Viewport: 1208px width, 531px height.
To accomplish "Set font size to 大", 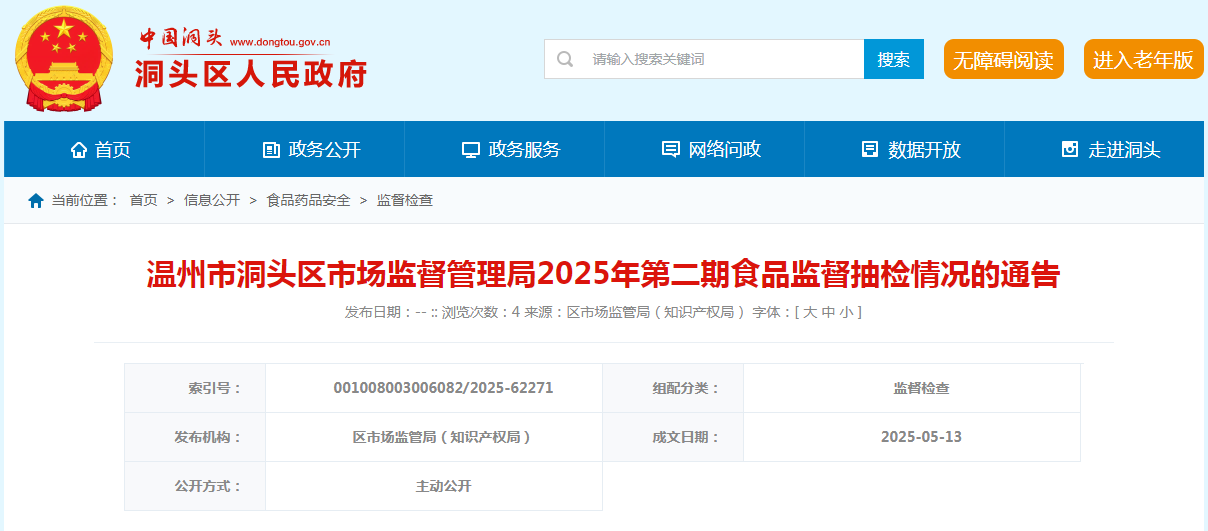I will coord(810,312).
